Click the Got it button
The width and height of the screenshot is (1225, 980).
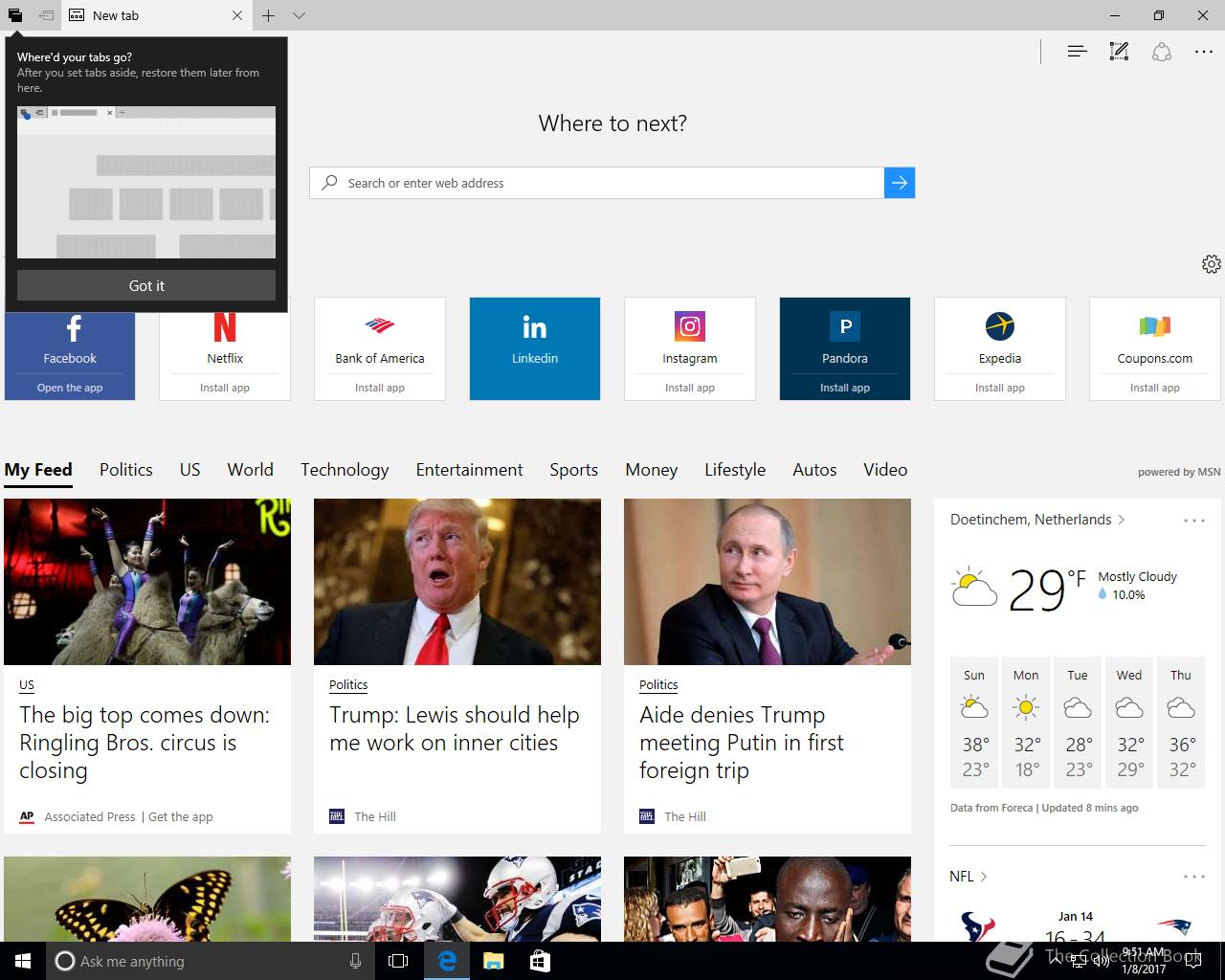[146, 285]
